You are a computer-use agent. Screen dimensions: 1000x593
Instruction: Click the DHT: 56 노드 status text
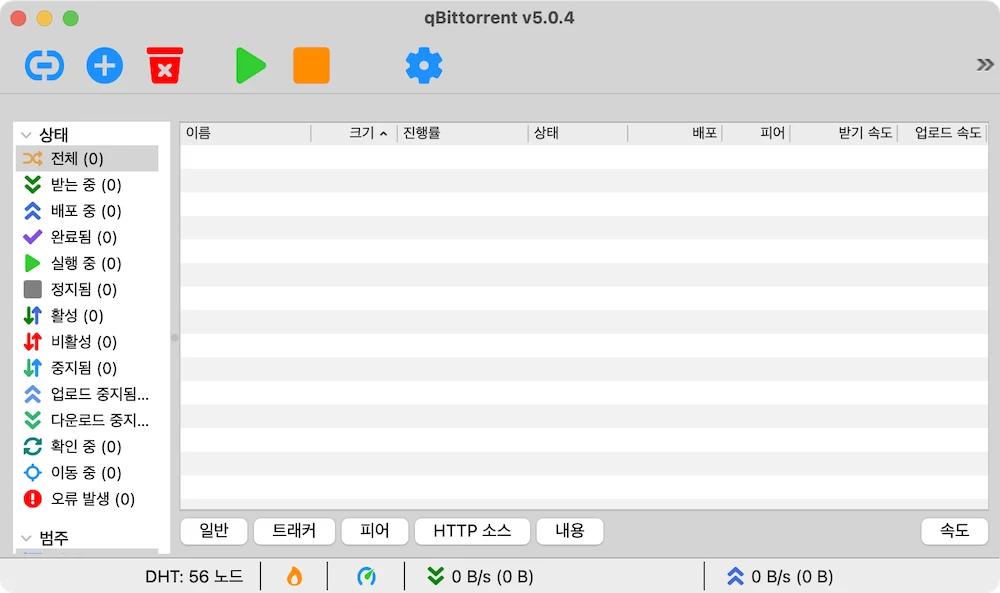[x=194, y=576]
